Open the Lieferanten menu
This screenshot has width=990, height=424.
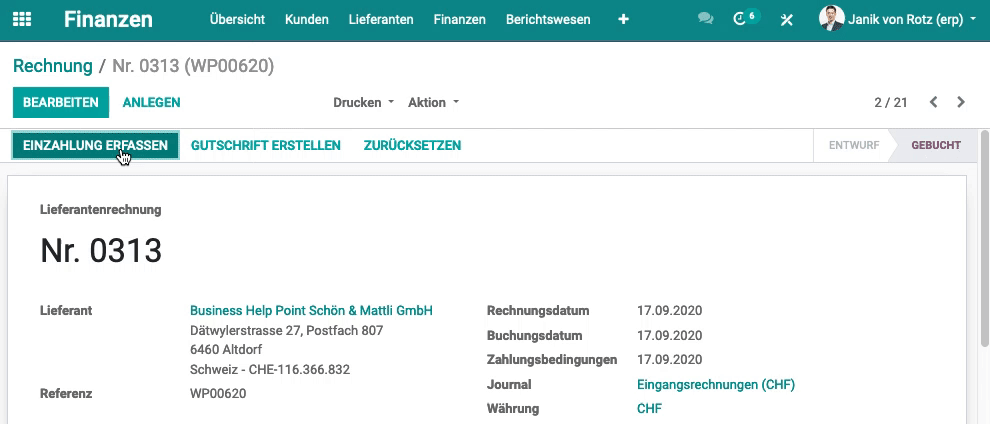(381, 20)
